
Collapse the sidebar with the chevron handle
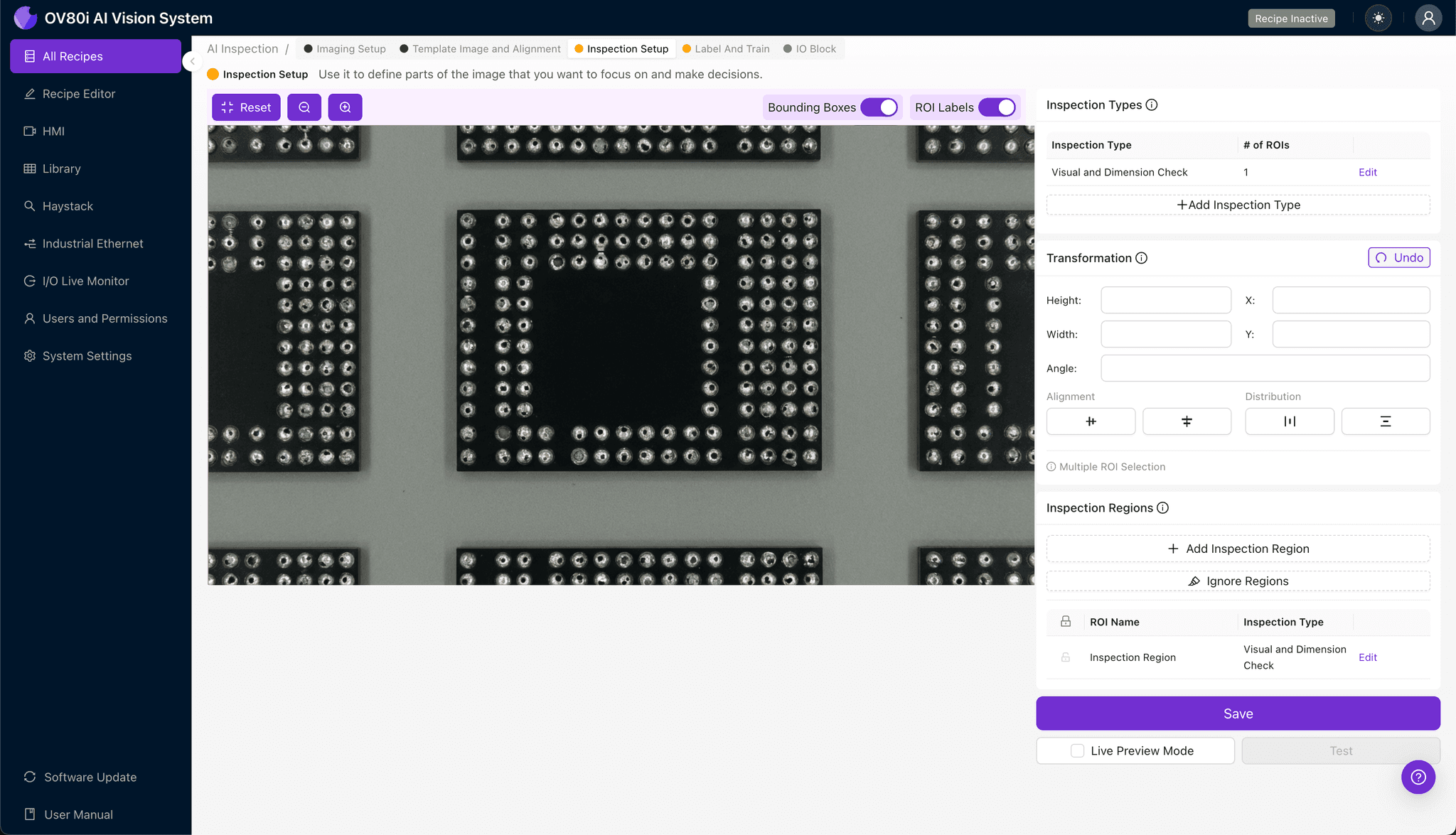192,61
